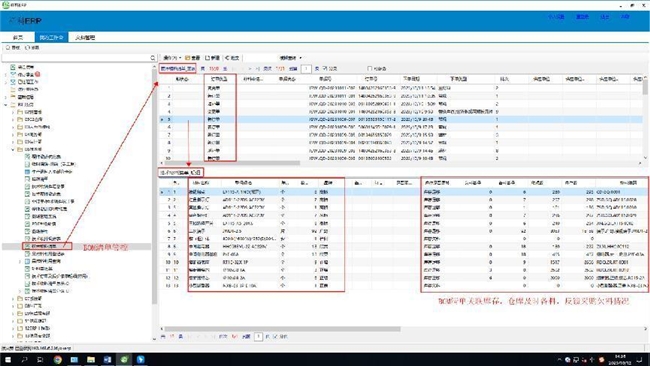Viewport: 650px width, 366px height.
Task: Collapse the expanded subfolder containing the BOM item
Action: coord(13,149)
